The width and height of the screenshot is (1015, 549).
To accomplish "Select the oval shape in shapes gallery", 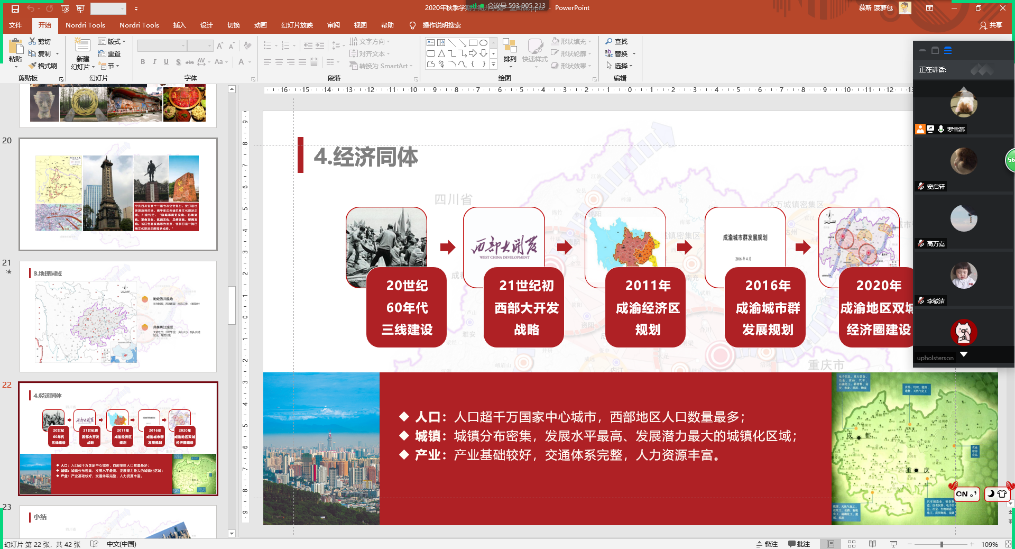I will click(x=484, y=43).
